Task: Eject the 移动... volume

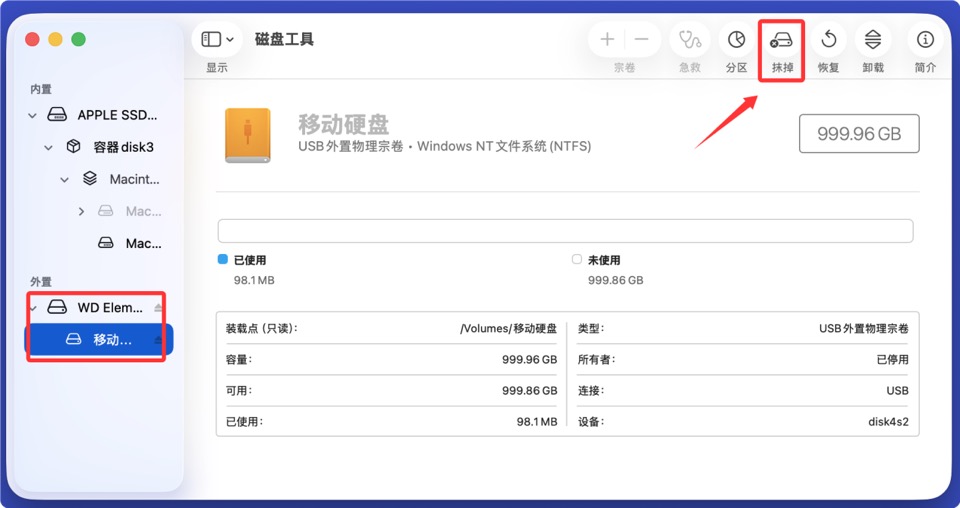Action: tap(159, 340)
